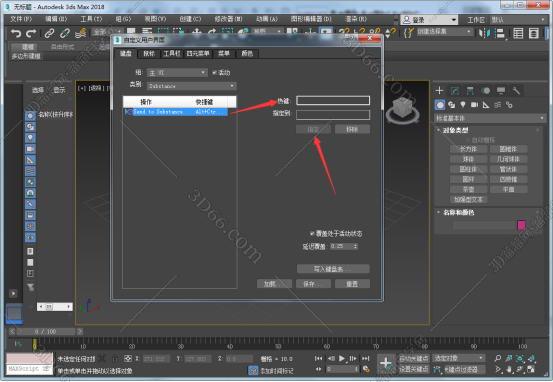This screenshot has width=553, height=382.
Task: Select the Lights category icon
Action: point(463,105)
